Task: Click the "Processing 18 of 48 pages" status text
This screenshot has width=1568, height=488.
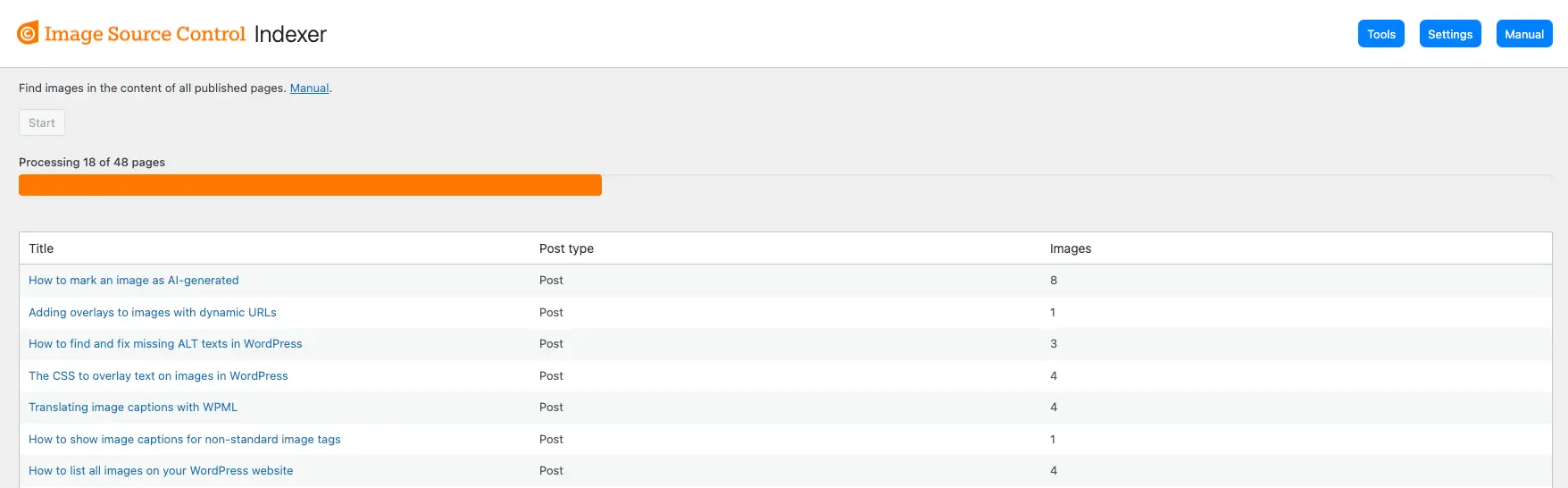Action: [x=92, y=163]
